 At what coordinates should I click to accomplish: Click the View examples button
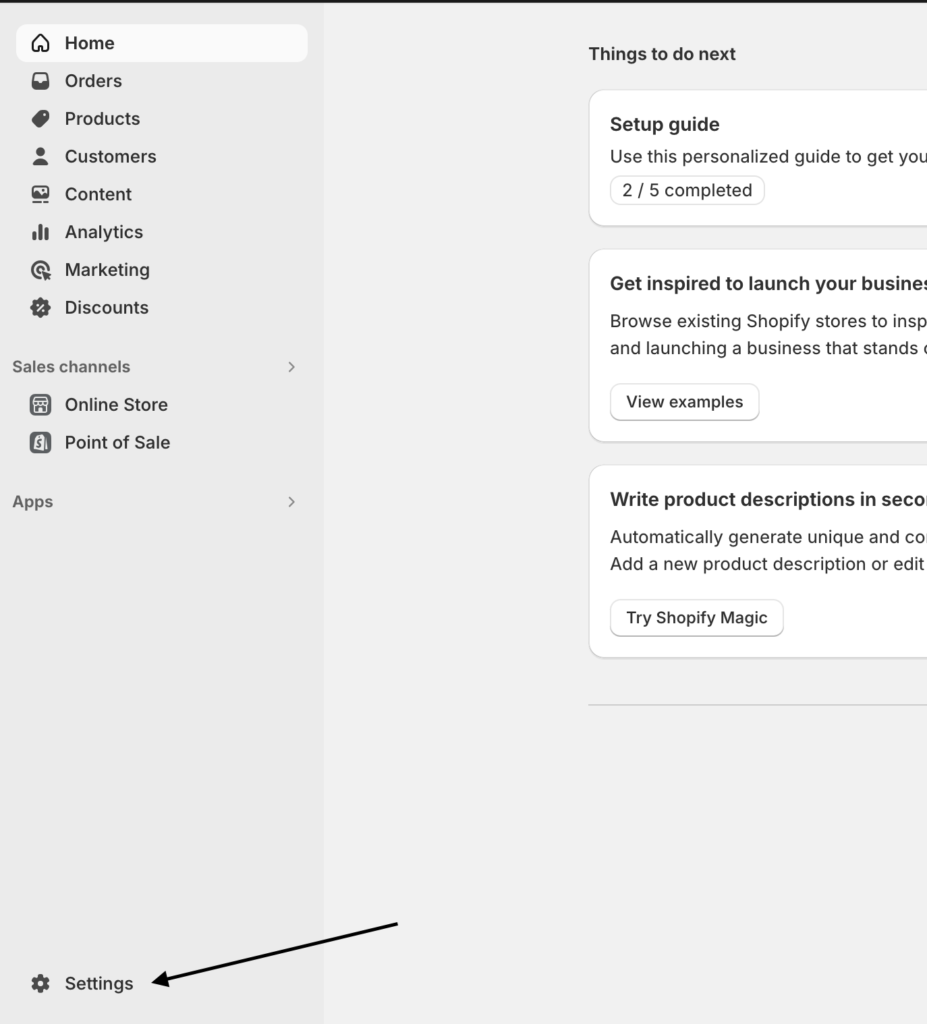684,401
